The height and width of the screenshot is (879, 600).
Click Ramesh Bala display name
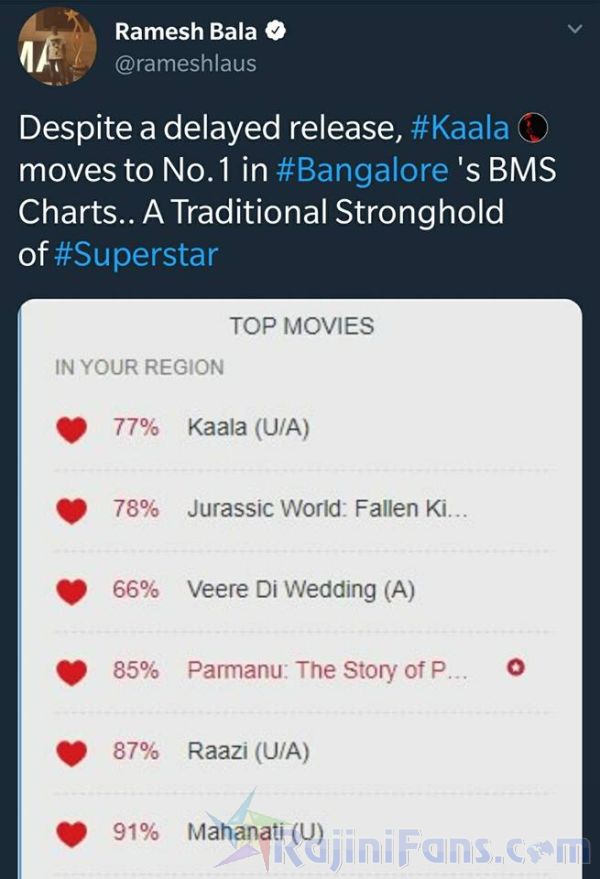pos(188,32)
